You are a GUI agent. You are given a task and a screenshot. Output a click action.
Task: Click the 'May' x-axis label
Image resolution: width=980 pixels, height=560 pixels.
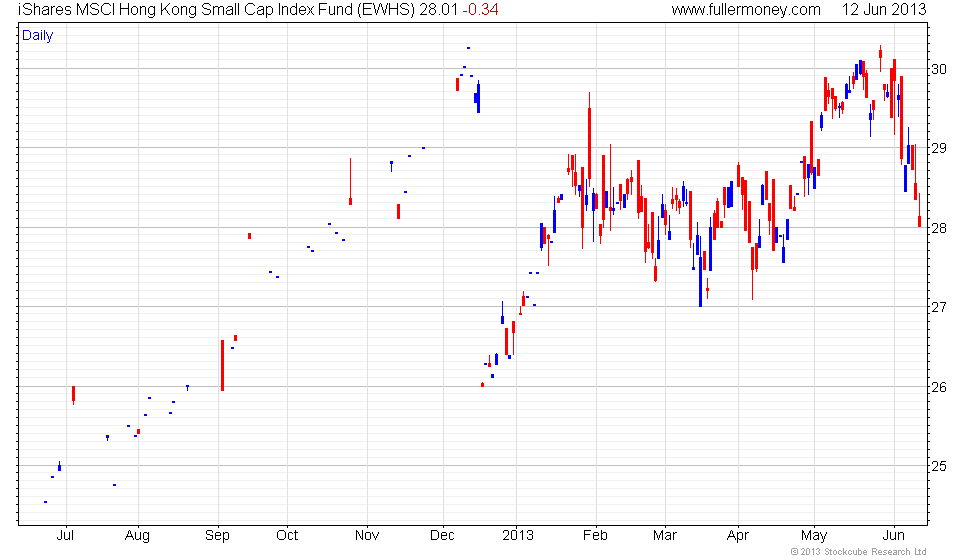tap(814, 536)
